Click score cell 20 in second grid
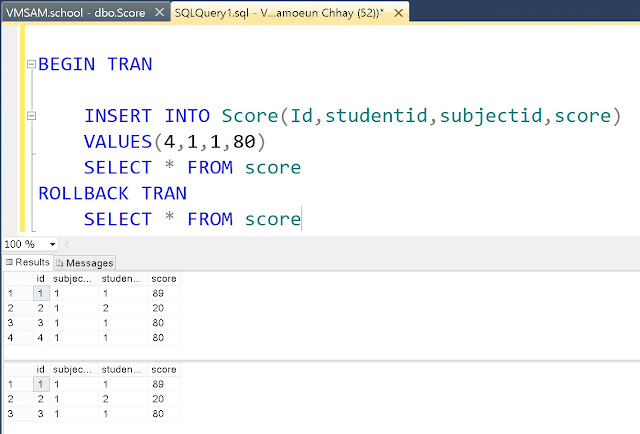The image size is (640, 434). pos(164,399)
